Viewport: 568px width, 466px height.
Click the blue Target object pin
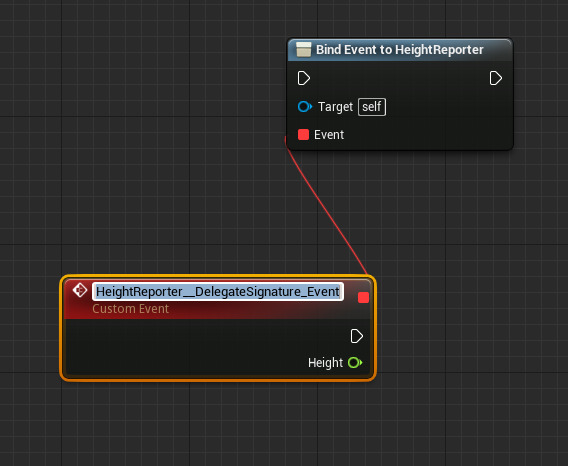[305, 107]
